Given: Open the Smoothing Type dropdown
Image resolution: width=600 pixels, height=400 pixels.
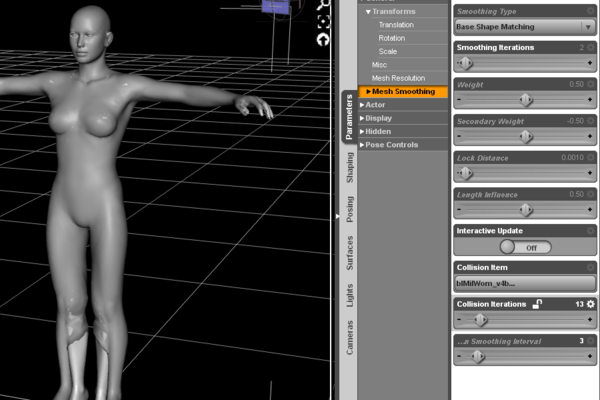Looking at the screenshot, I should coord(525,27).
